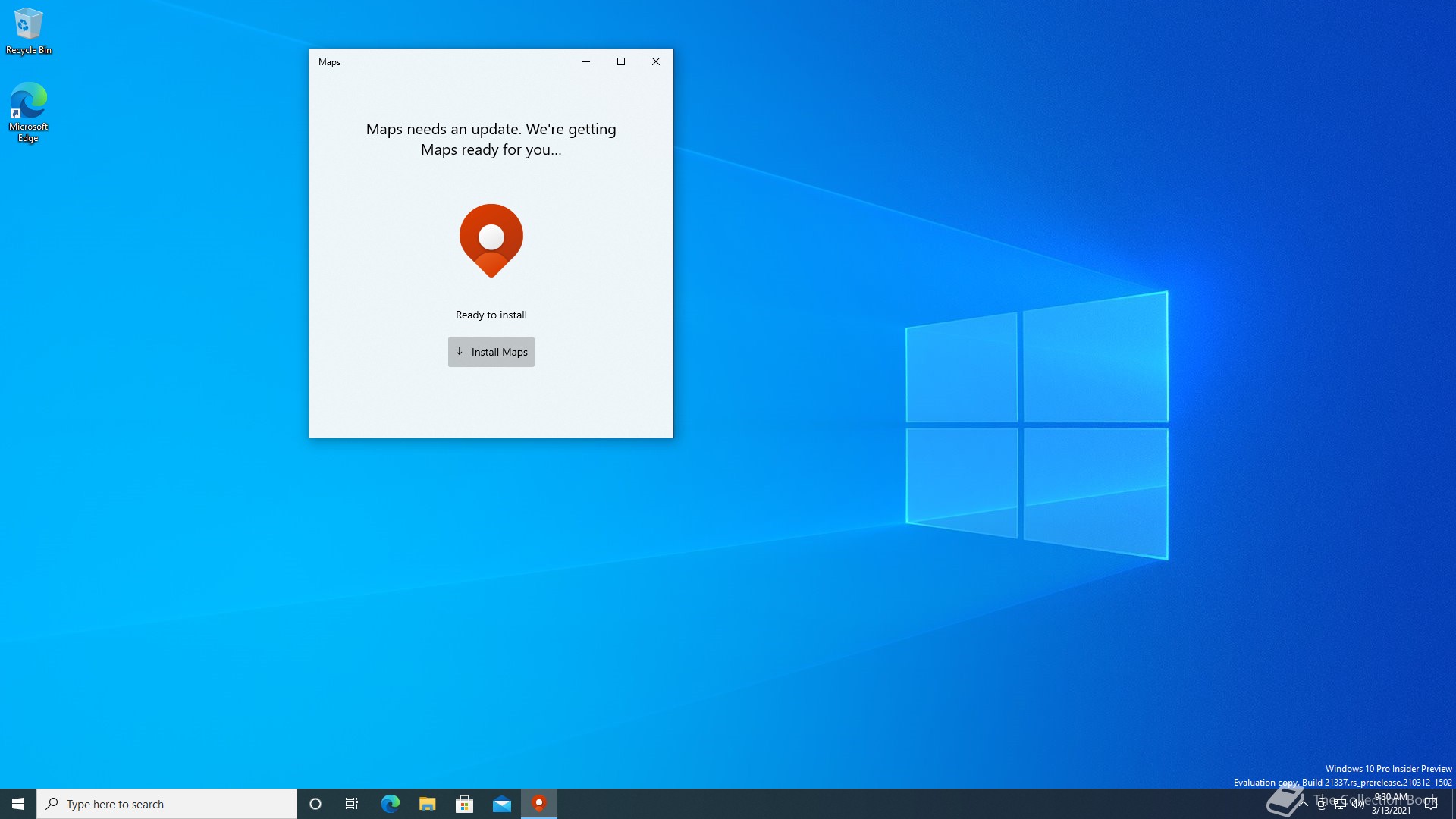Open File Explorer from the taskbar
This screenshot has width=1456, height=819.
427,804
